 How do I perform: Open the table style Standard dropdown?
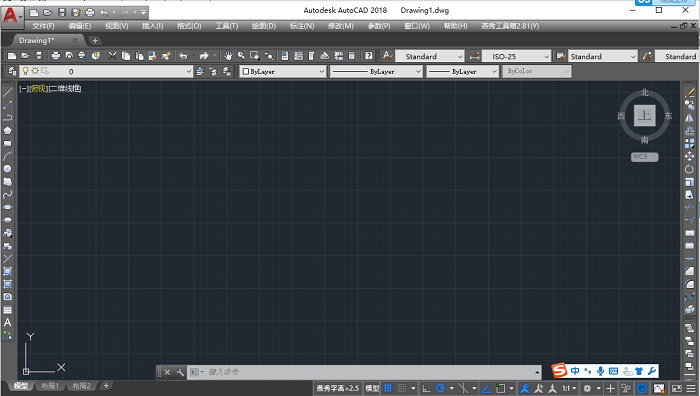coord(603,56)
